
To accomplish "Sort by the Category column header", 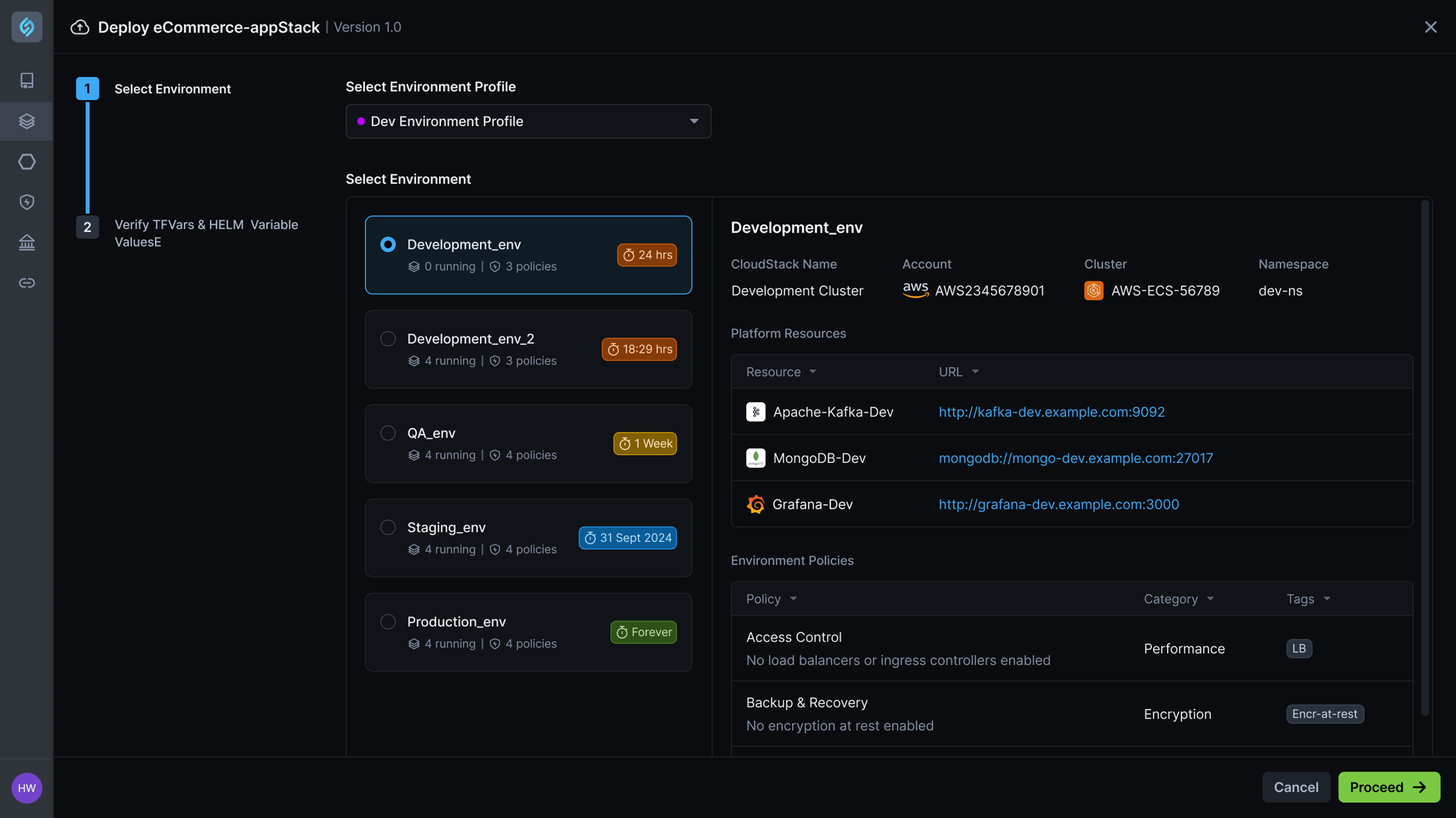I will (1178, 599).
